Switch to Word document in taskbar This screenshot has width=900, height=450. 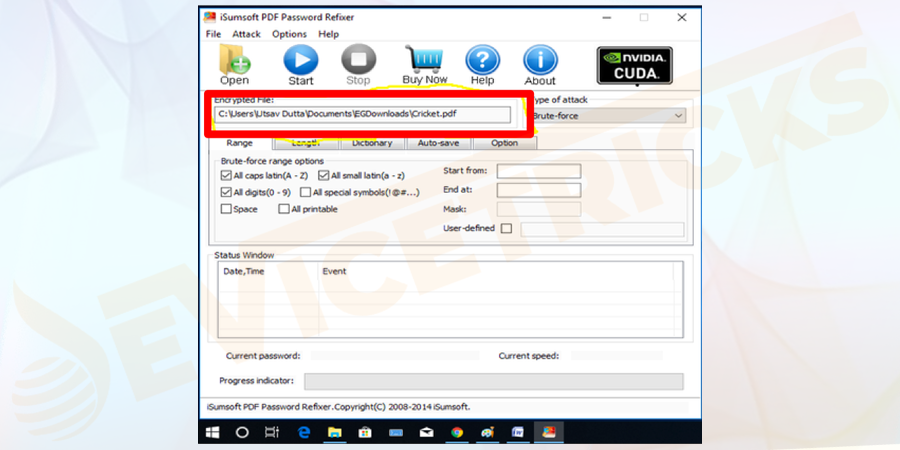(x=518, y=432)
